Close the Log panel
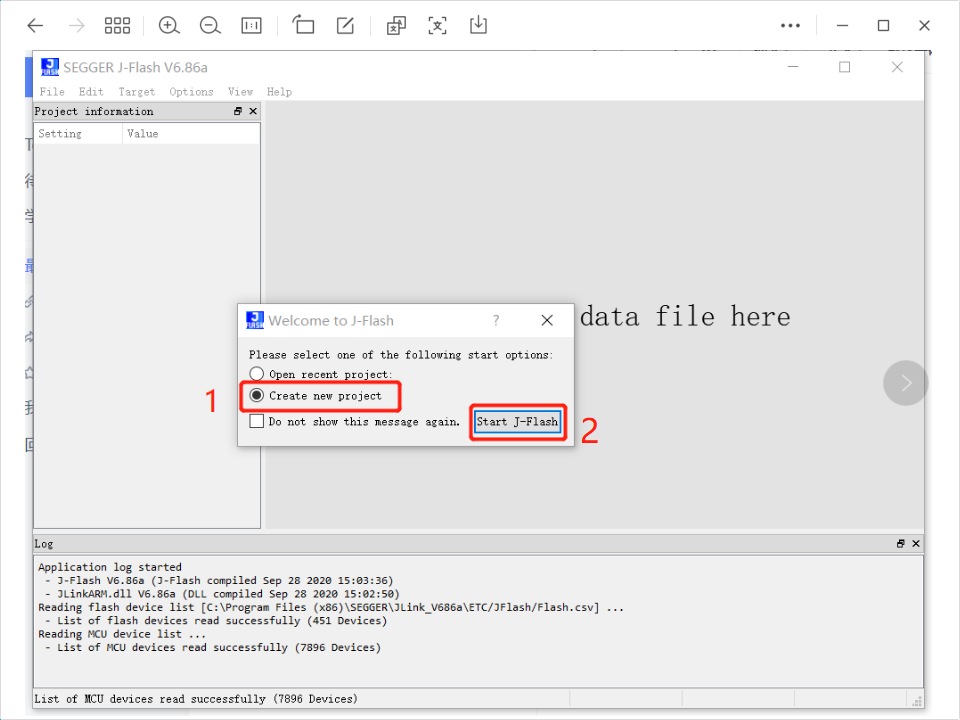Viewport: 960px width, 720px height. point(916,544)
